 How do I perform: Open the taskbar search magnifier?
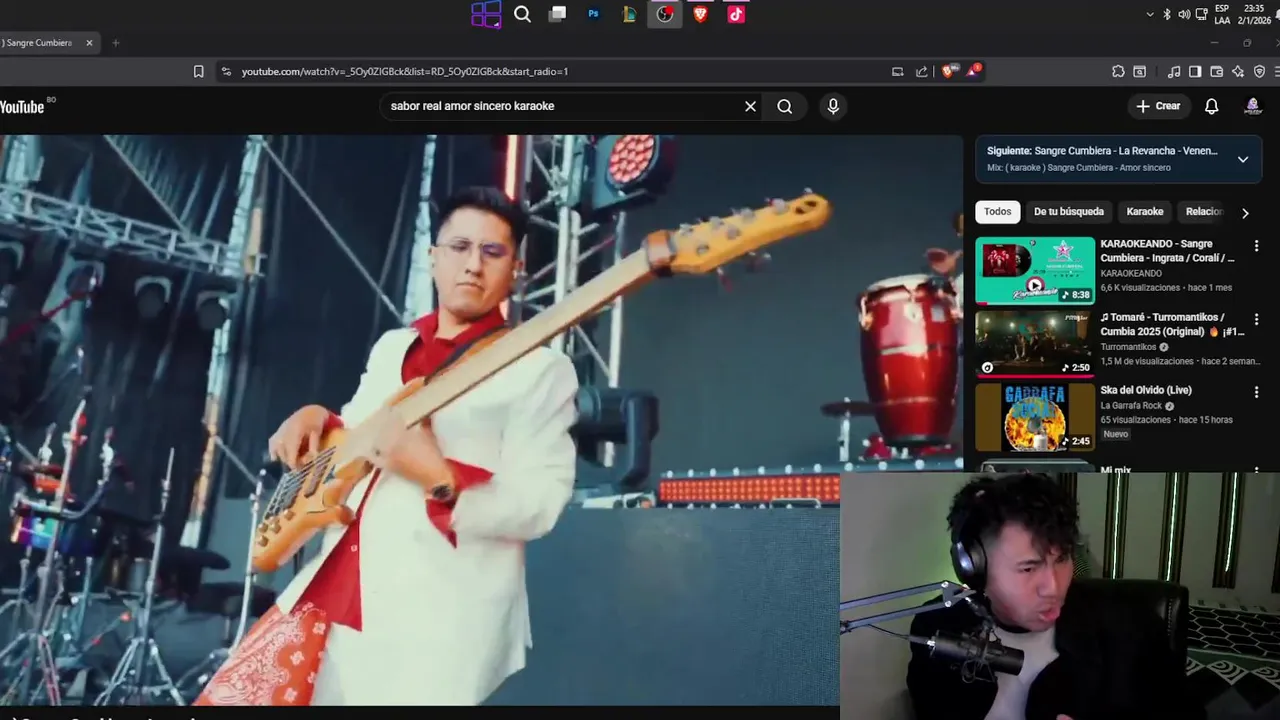(x=522, y=14)
